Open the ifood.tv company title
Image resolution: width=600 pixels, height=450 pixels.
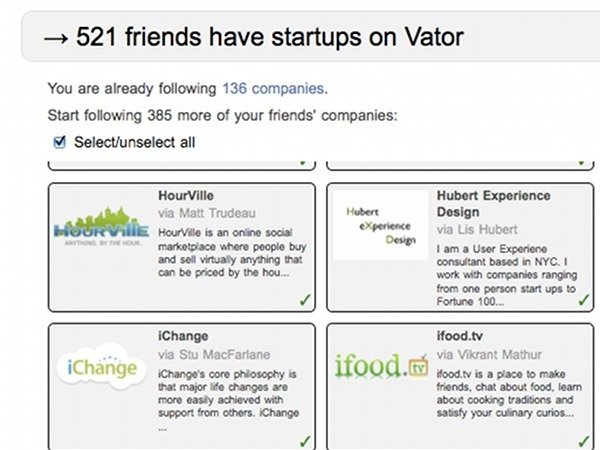pos(464,336)
